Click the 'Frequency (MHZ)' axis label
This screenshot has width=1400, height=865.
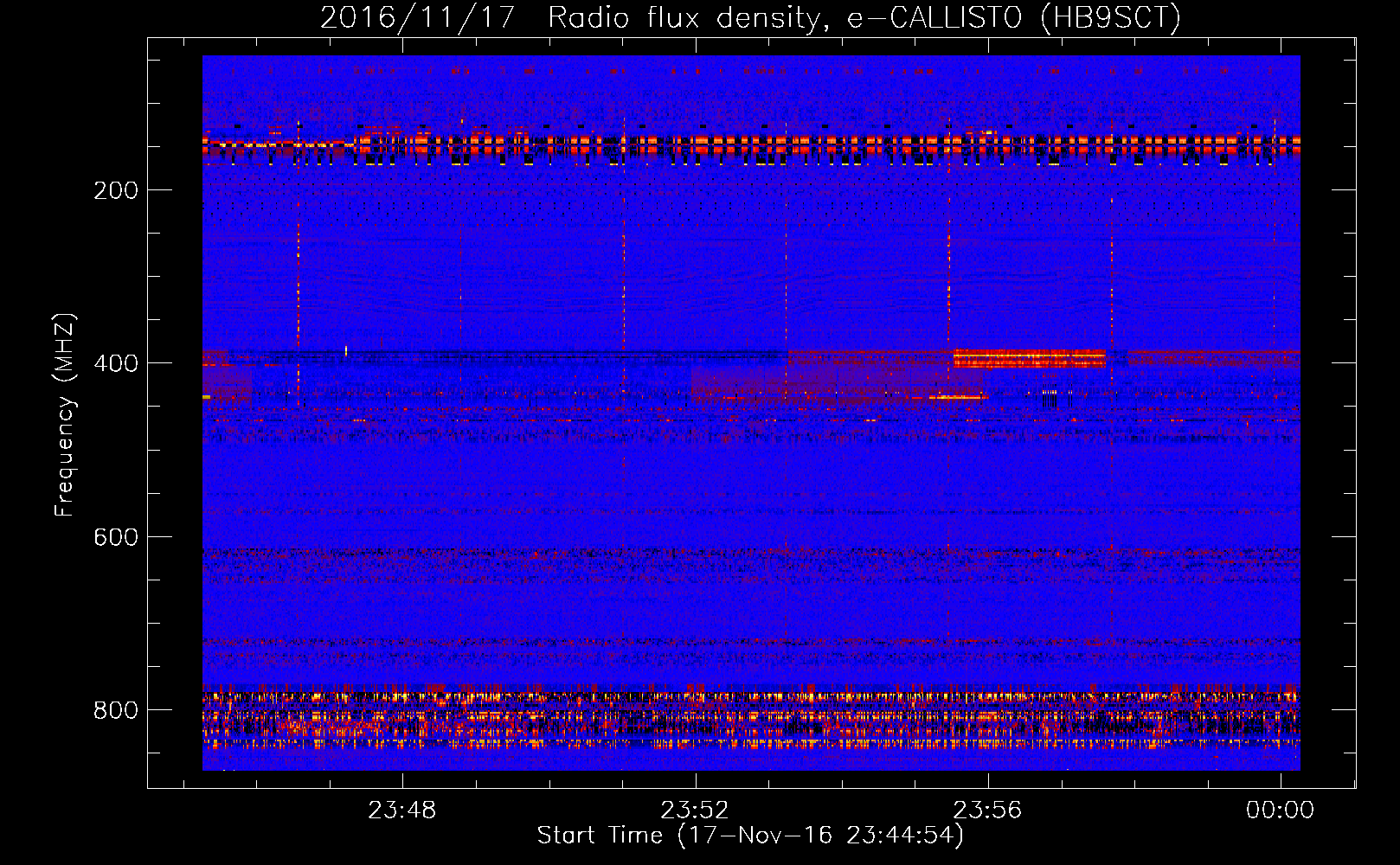65,415
